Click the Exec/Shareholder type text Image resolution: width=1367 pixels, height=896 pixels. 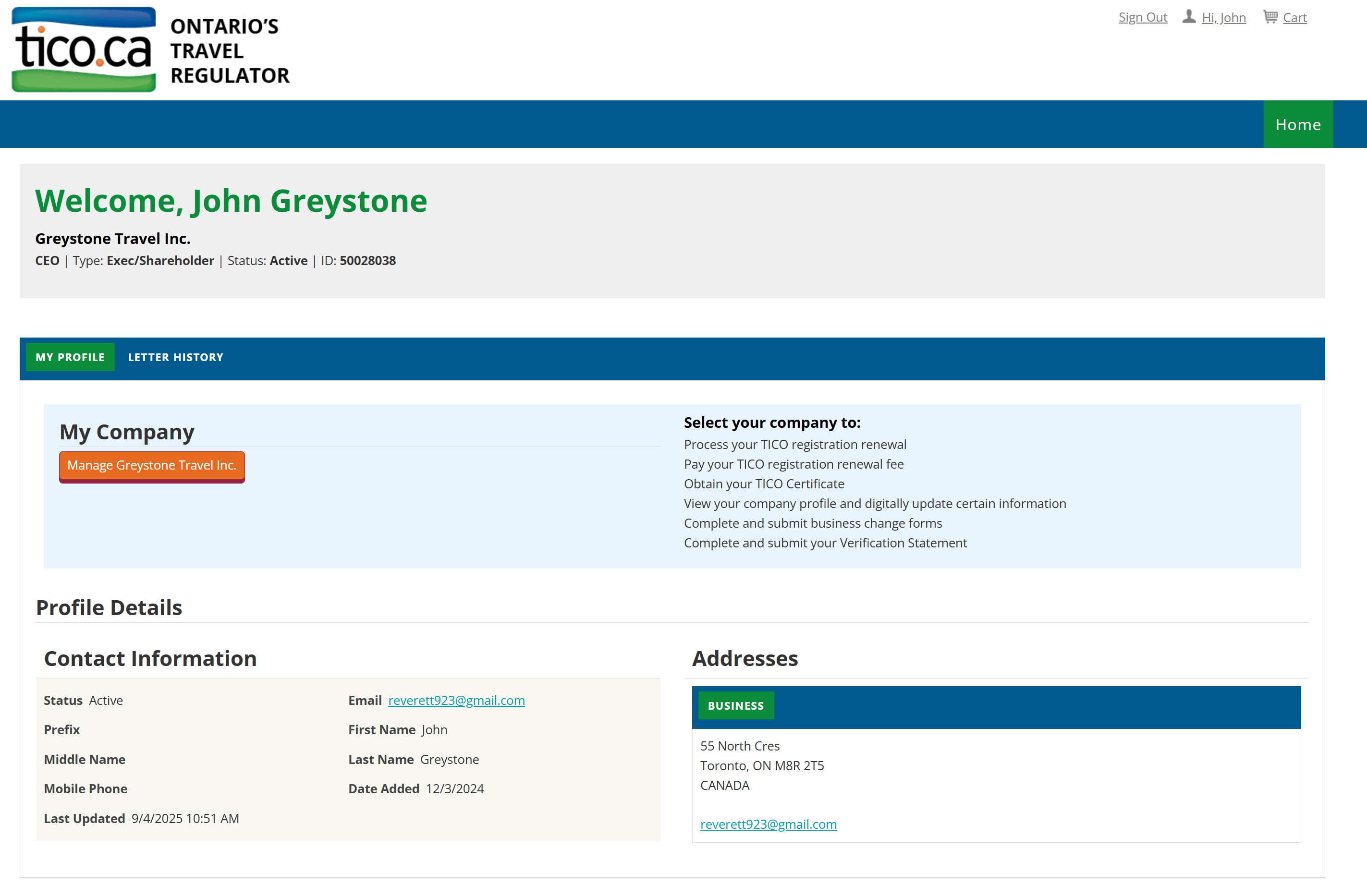coord(160,260)
